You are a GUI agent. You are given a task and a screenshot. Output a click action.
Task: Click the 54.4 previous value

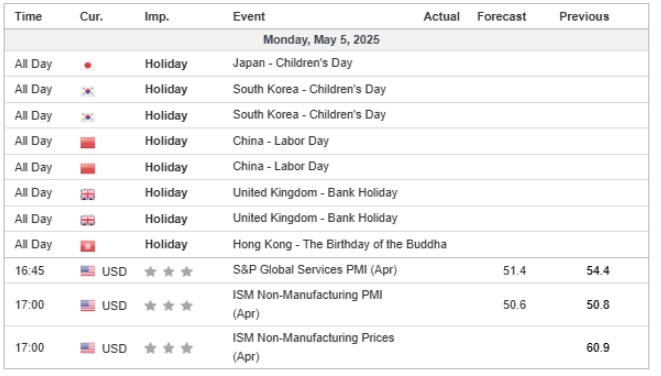pyautogui.click(x=598, y=271)
